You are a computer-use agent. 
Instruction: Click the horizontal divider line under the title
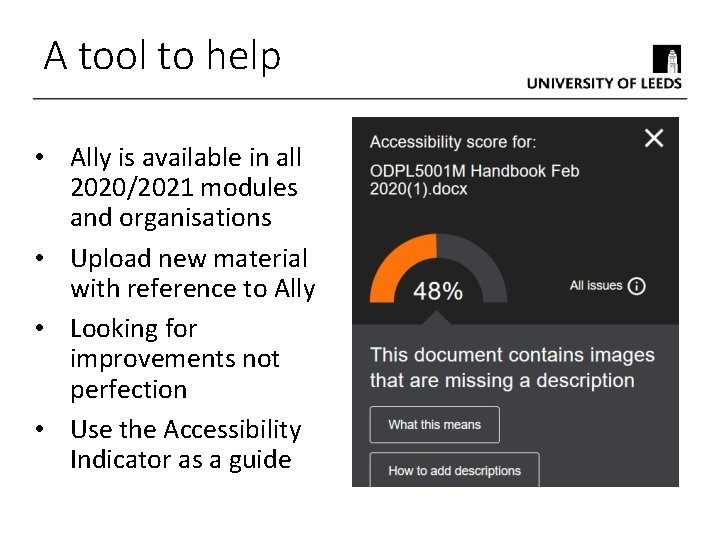coord(360,99)
